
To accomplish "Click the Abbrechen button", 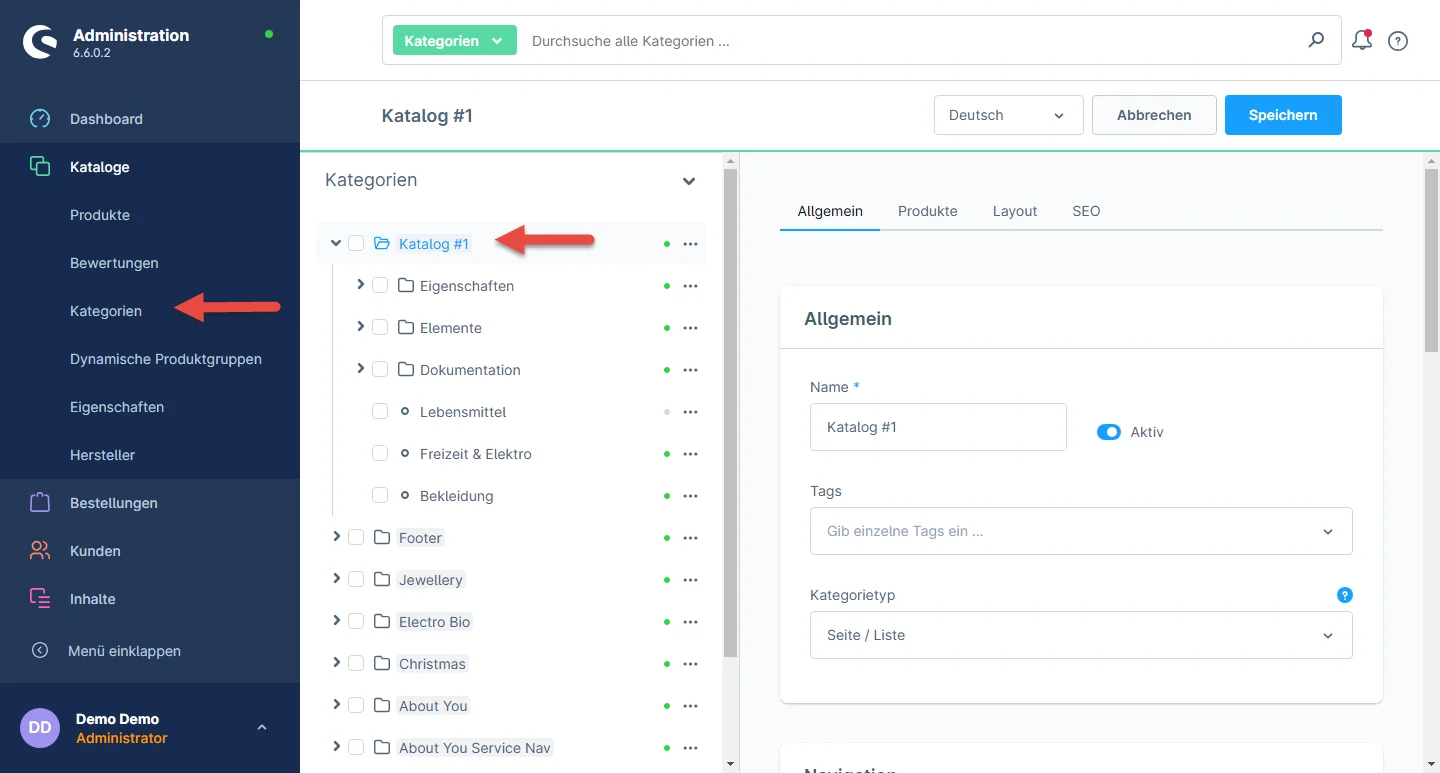I will click(1153, 115).
